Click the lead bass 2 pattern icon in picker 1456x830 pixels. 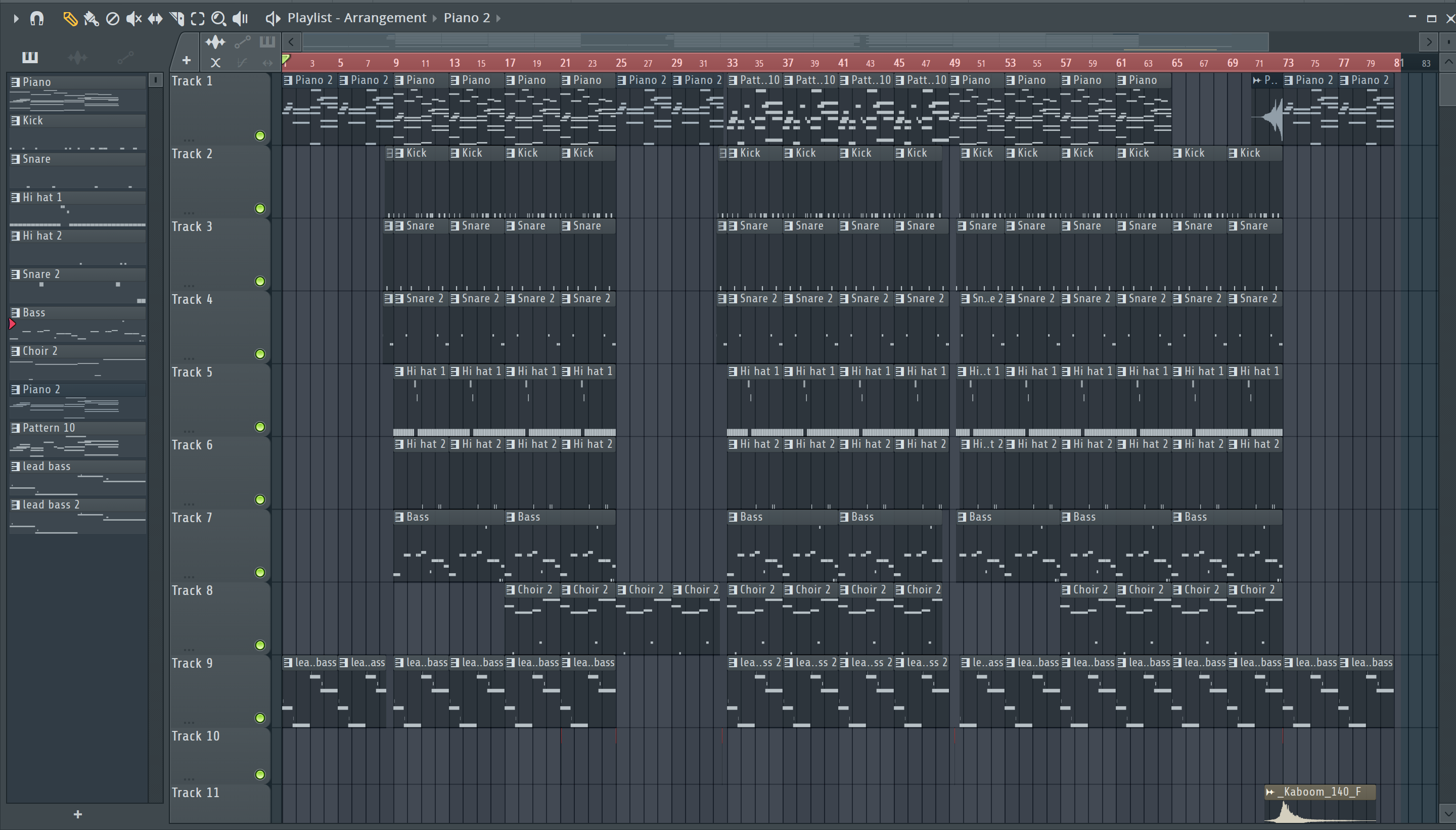[15, 505]
